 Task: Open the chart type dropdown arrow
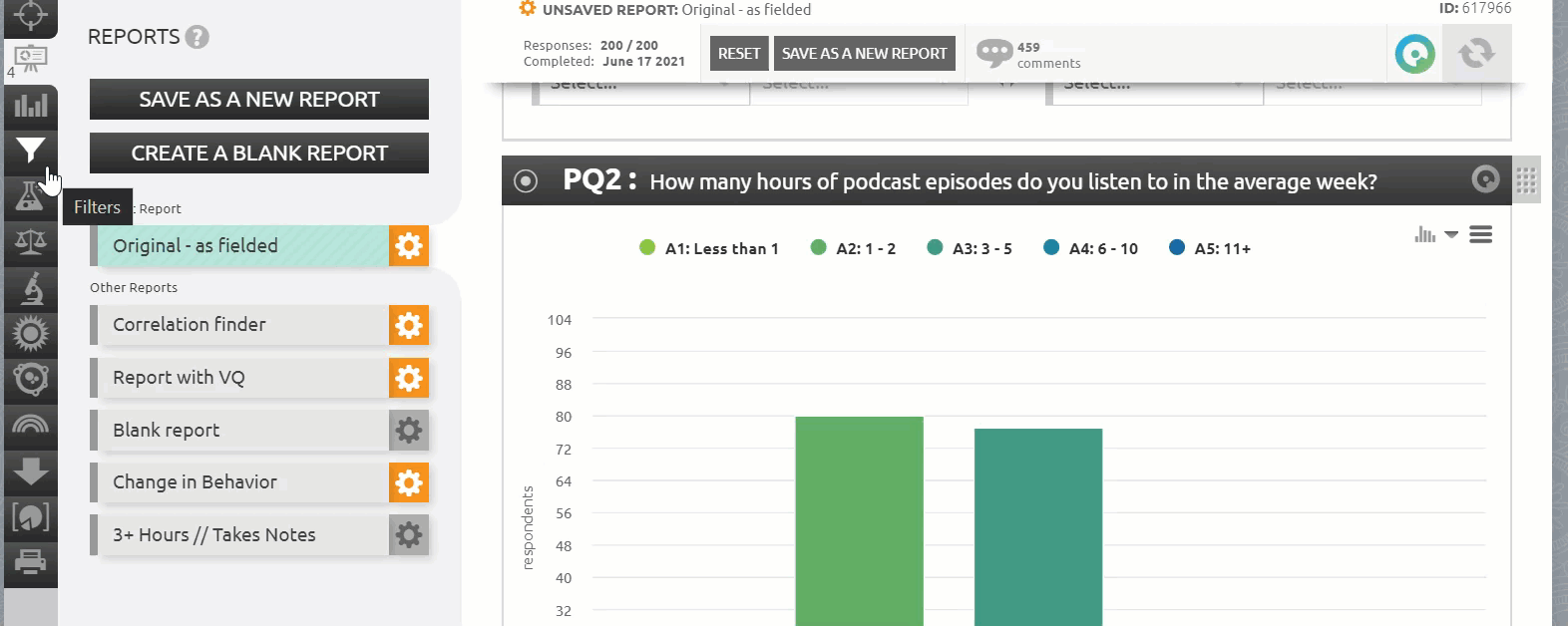click(1451, 235)
